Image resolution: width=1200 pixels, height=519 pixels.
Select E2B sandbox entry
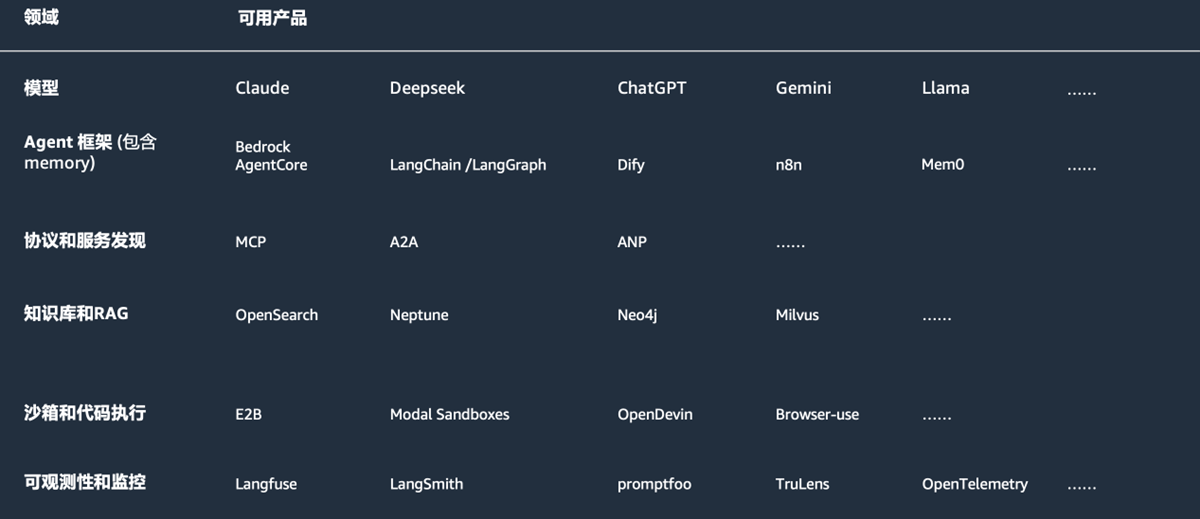(248, 414)
